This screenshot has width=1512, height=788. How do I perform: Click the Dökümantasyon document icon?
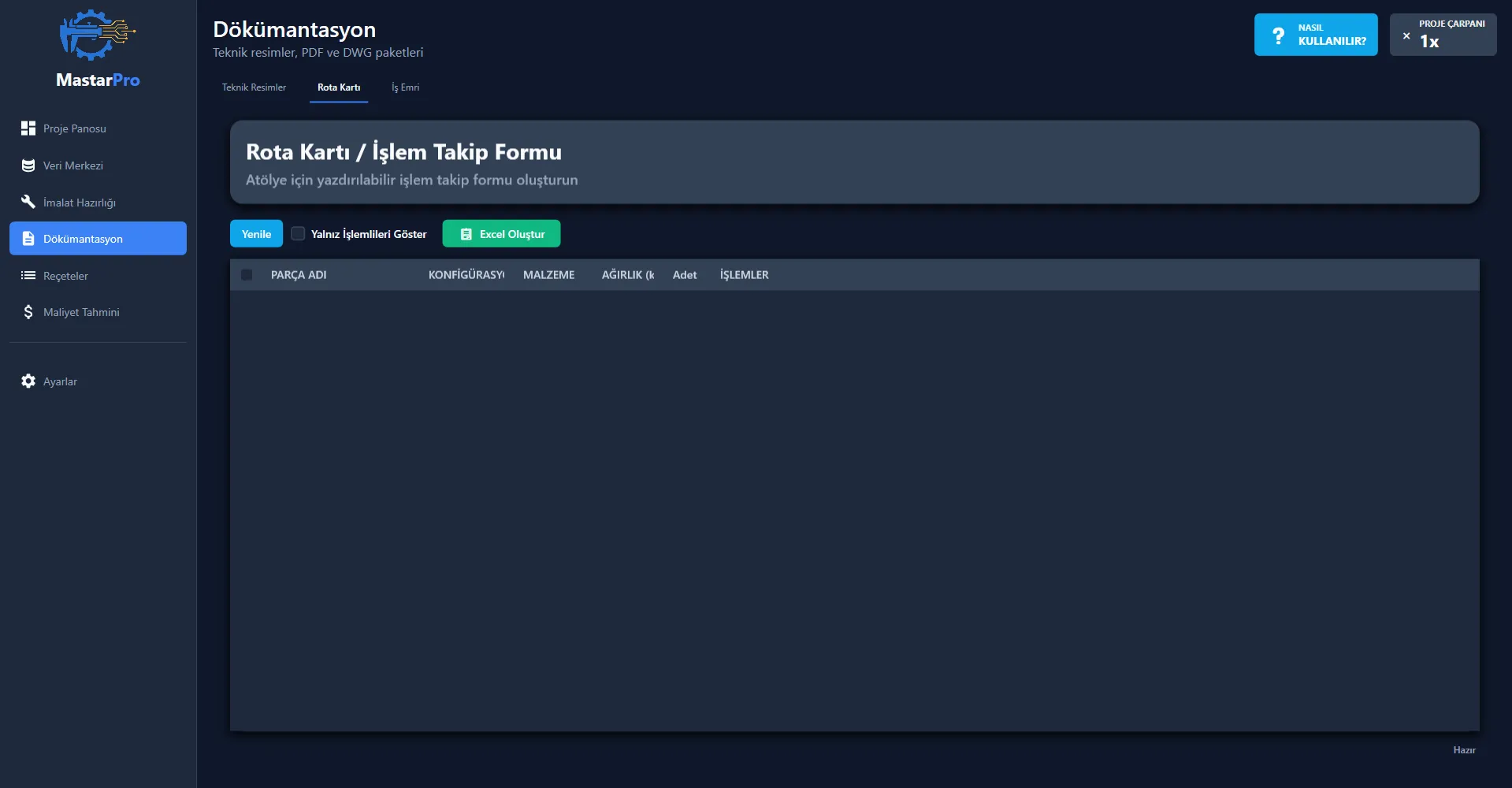[x=28, y=239]
